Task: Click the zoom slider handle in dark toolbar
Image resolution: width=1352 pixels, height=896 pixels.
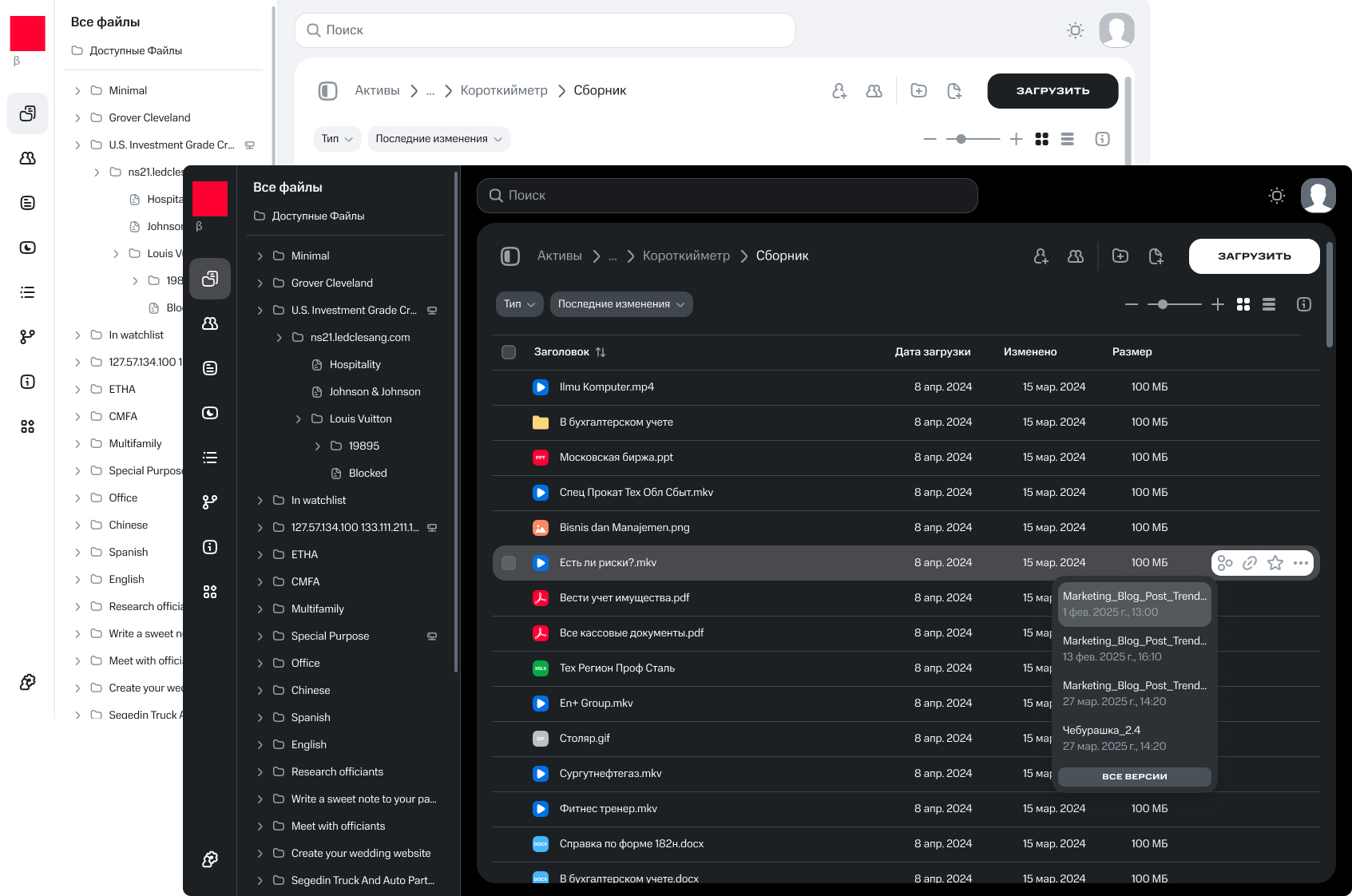Action: (1163, 304)
